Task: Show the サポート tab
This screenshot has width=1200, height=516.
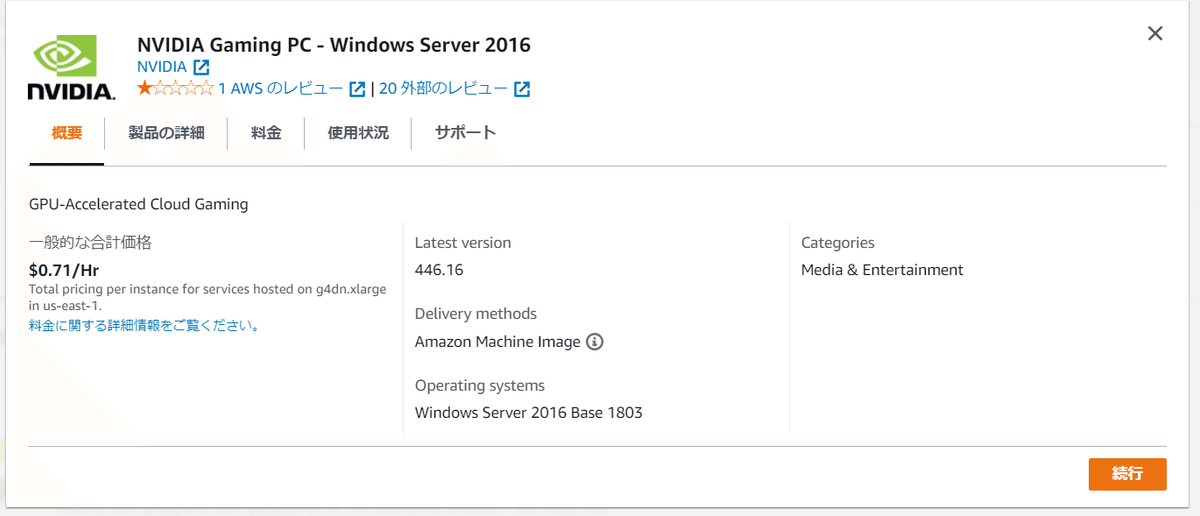Action: 465,133
